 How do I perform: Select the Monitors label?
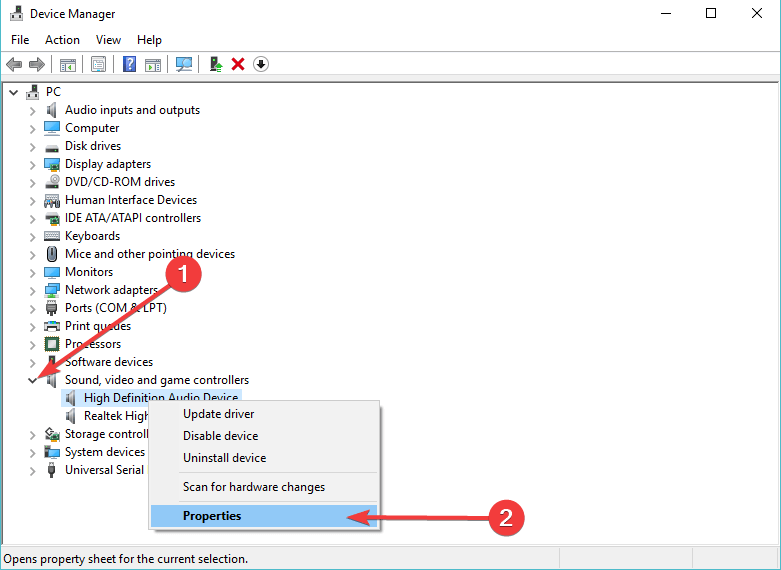point(89,272)
